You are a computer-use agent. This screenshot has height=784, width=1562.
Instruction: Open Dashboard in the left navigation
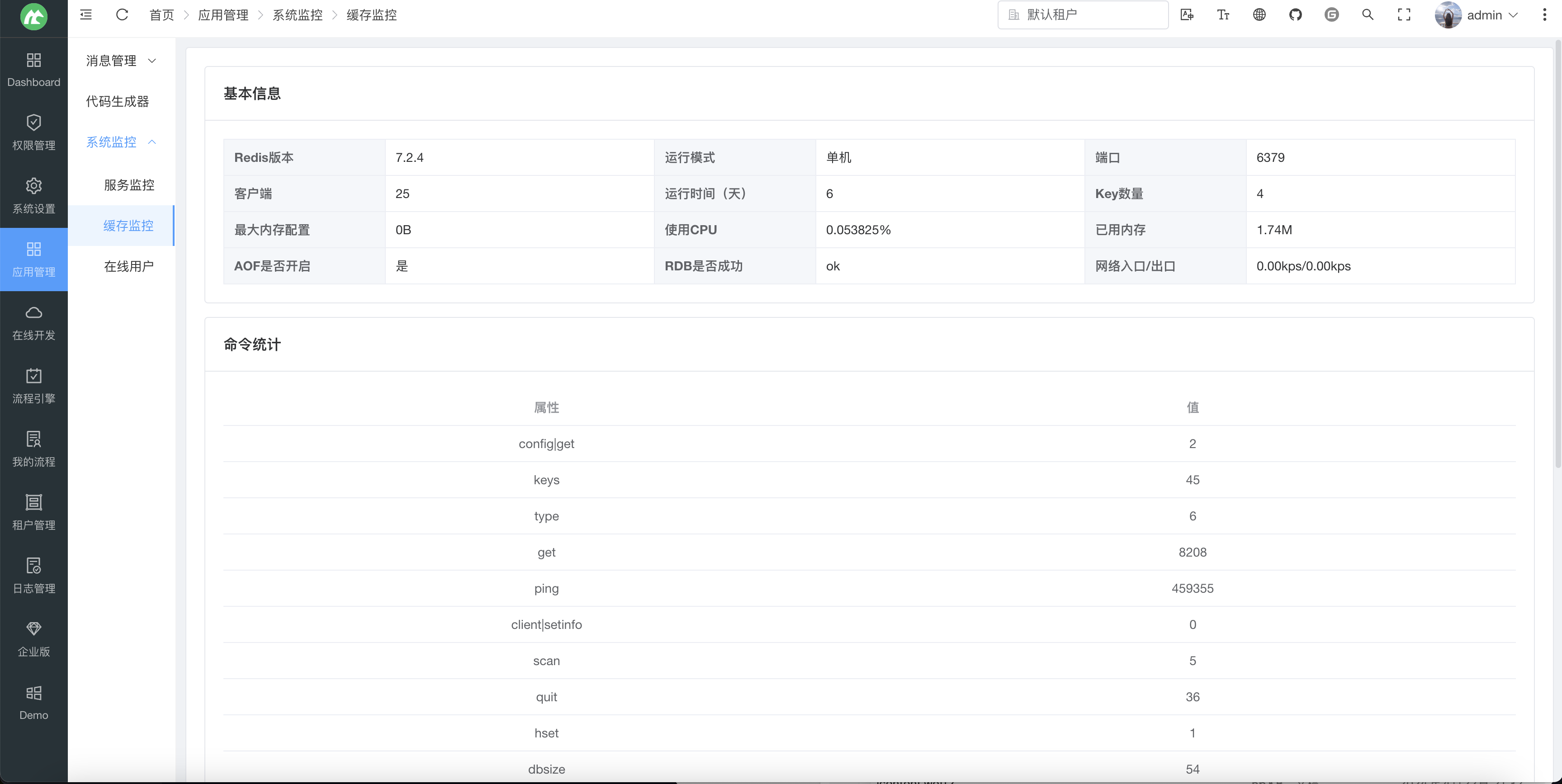coord(34,69)
